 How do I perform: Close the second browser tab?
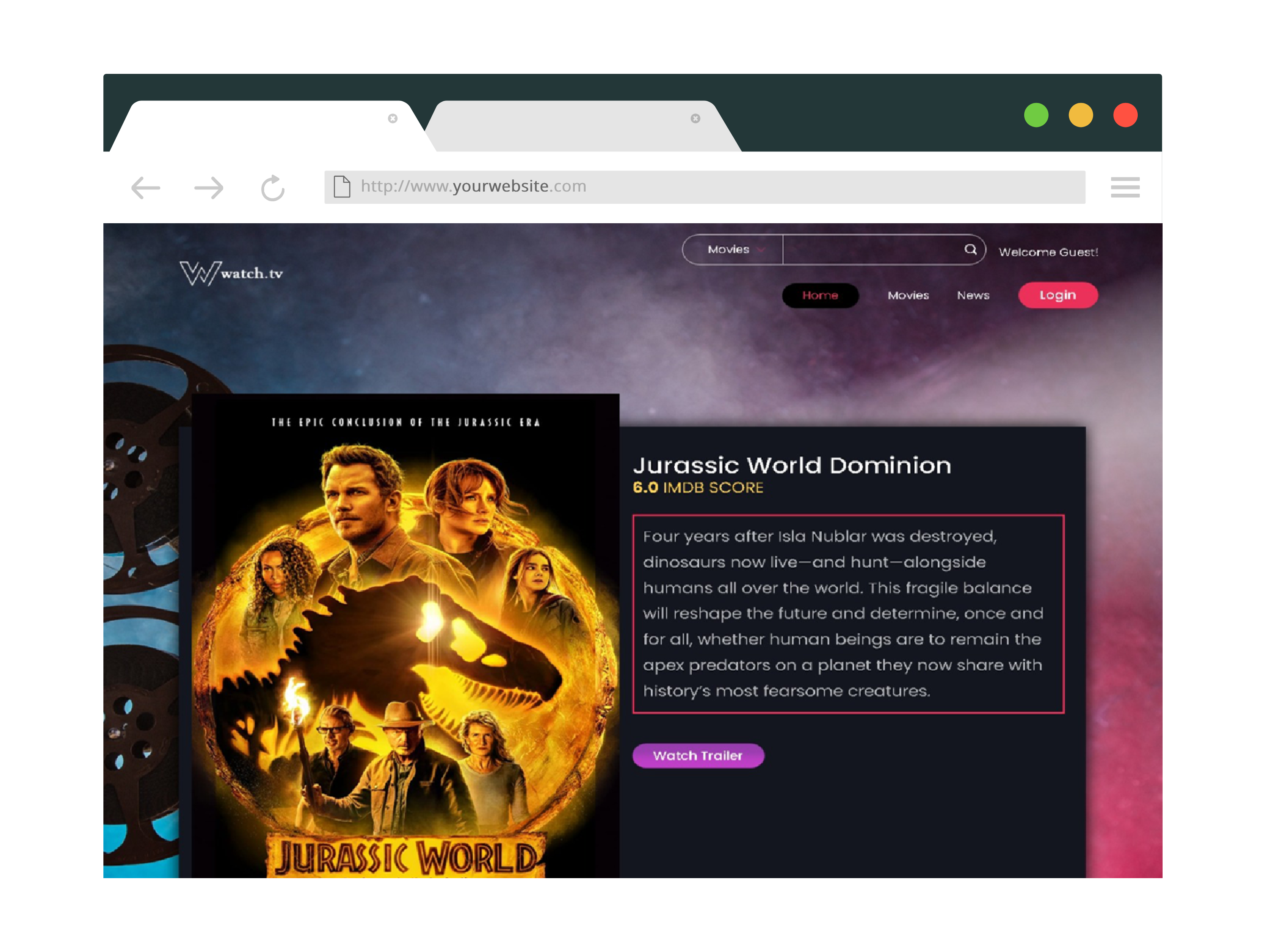695,119
